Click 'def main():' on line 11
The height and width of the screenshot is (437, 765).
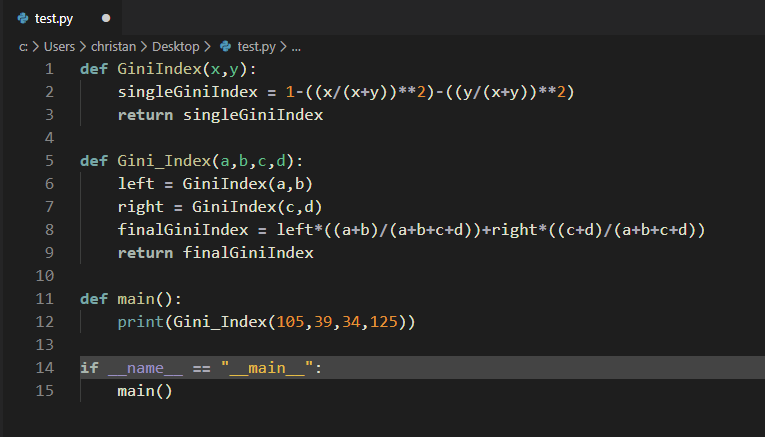click(131, 299)
